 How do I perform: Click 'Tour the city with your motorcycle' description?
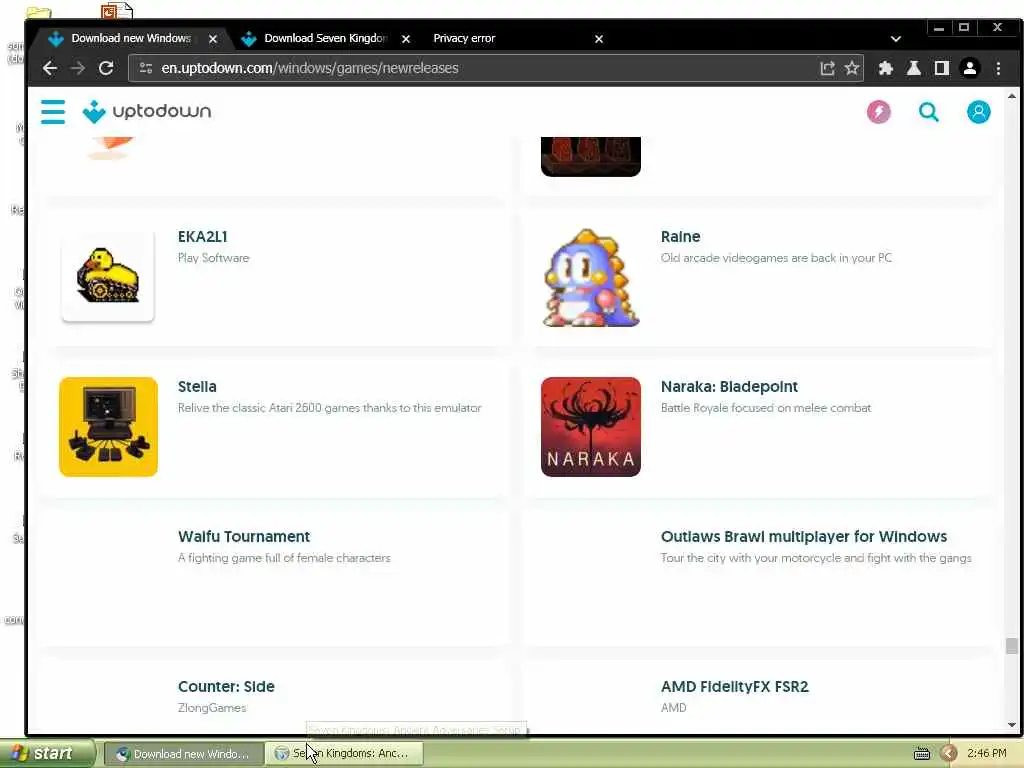(816, 558)
